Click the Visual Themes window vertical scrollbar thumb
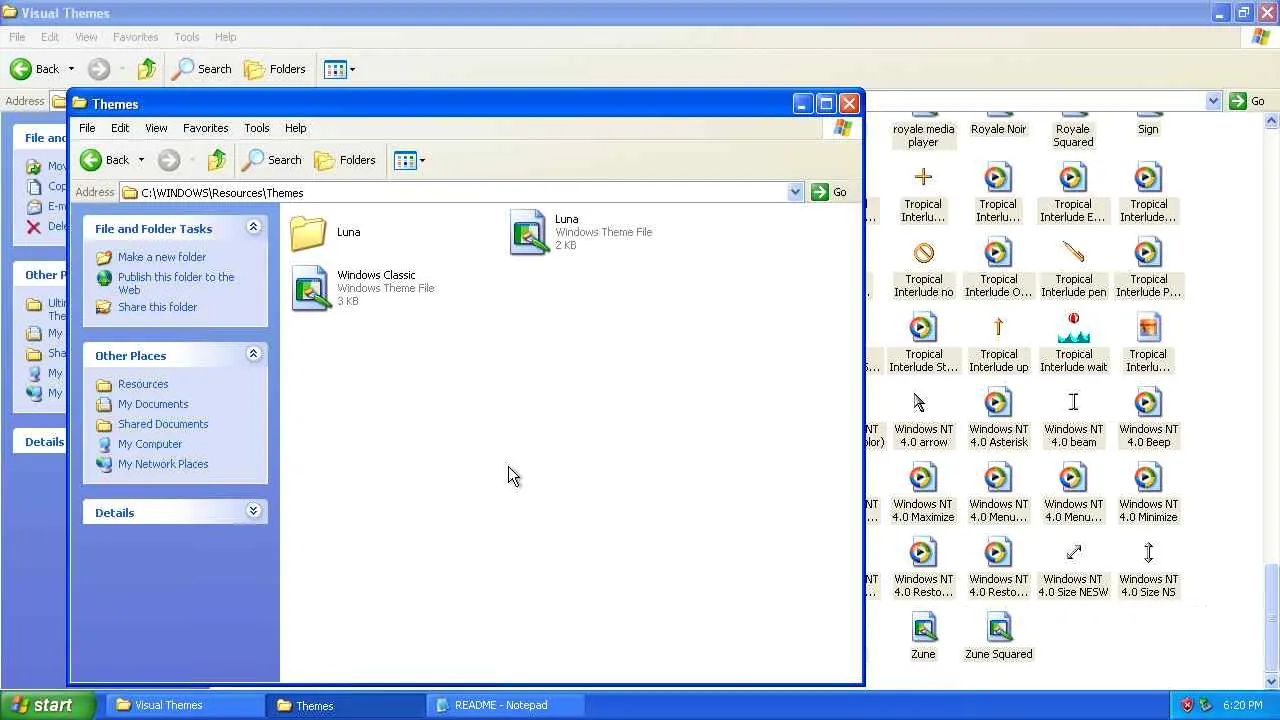Screen dimensions: 1280x720 [x=1271, y=619]
